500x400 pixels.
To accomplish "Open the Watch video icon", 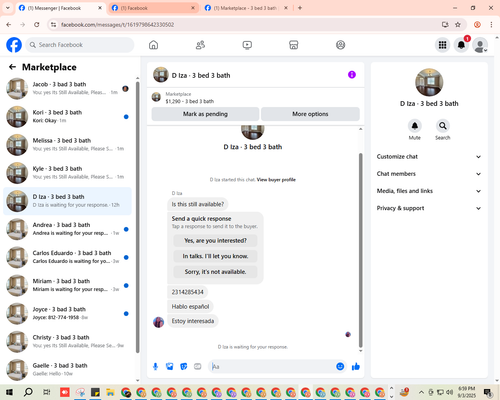I will tap(247, 45).
